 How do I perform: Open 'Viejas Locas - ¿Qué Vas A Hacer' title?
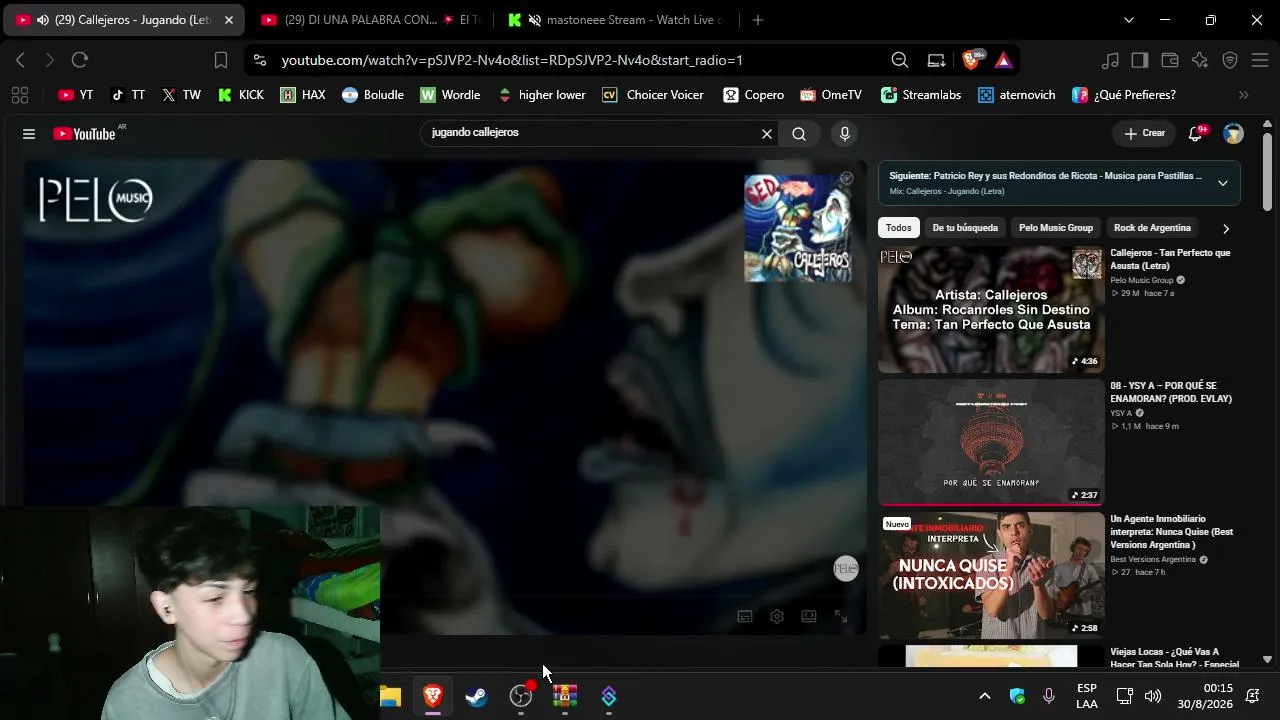click(x=1175, y=658)
